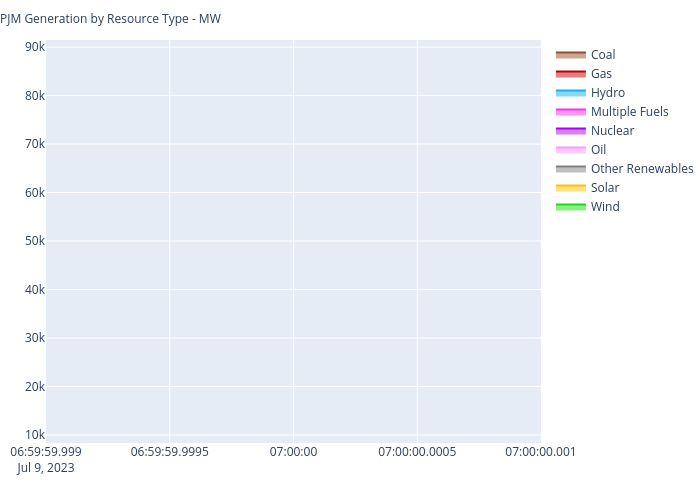Click the blue Hydro legend swatch
This screenshot has width=700, height=500.
pos(570,93)
